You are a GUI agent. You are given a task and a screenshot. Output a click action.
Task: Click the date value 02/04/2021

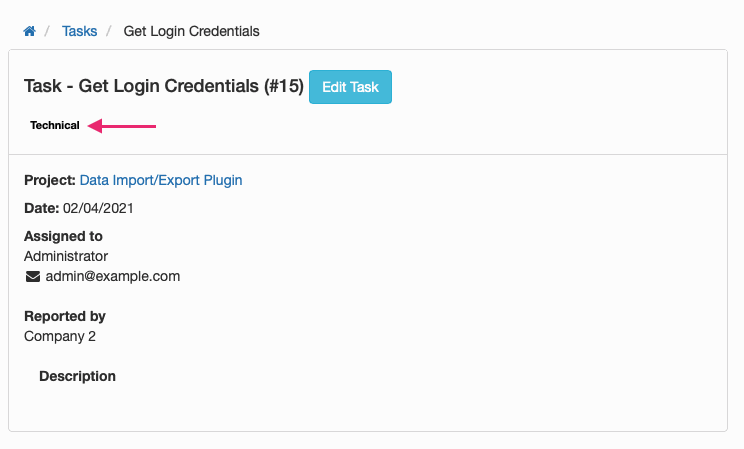[x=98, y=208]
